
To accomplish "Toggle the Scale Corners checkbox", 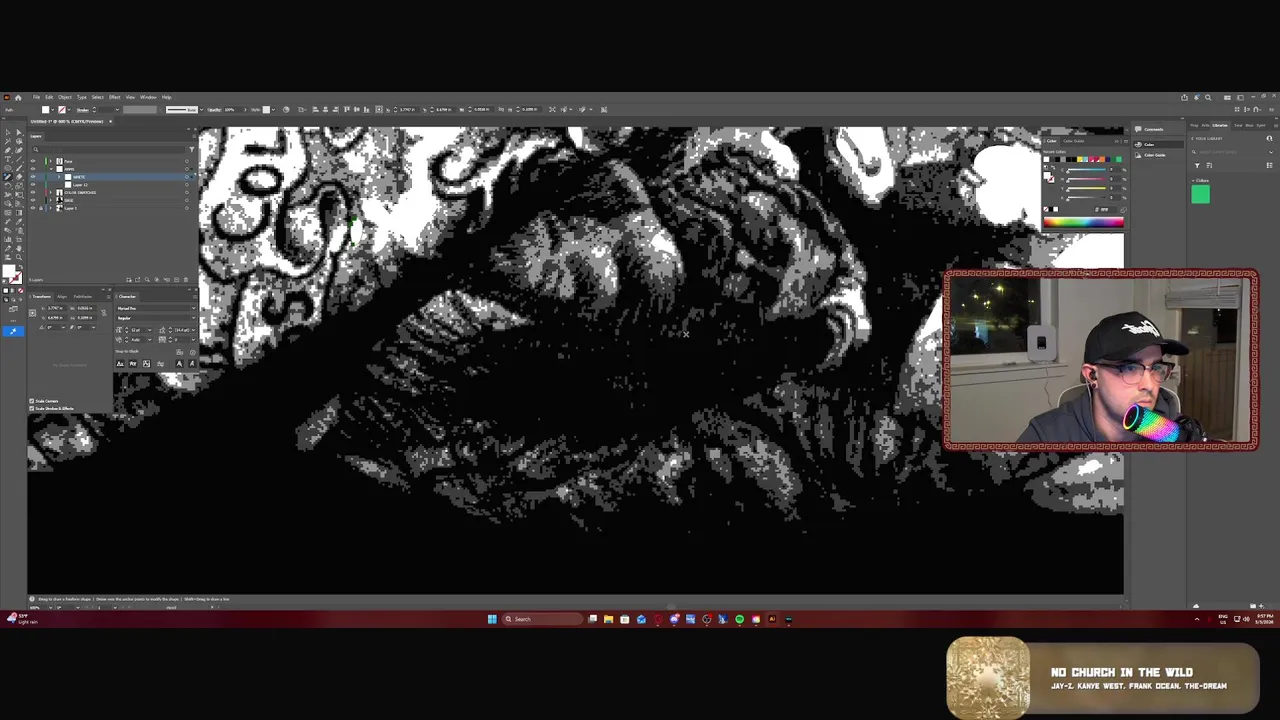I will 31,401.
